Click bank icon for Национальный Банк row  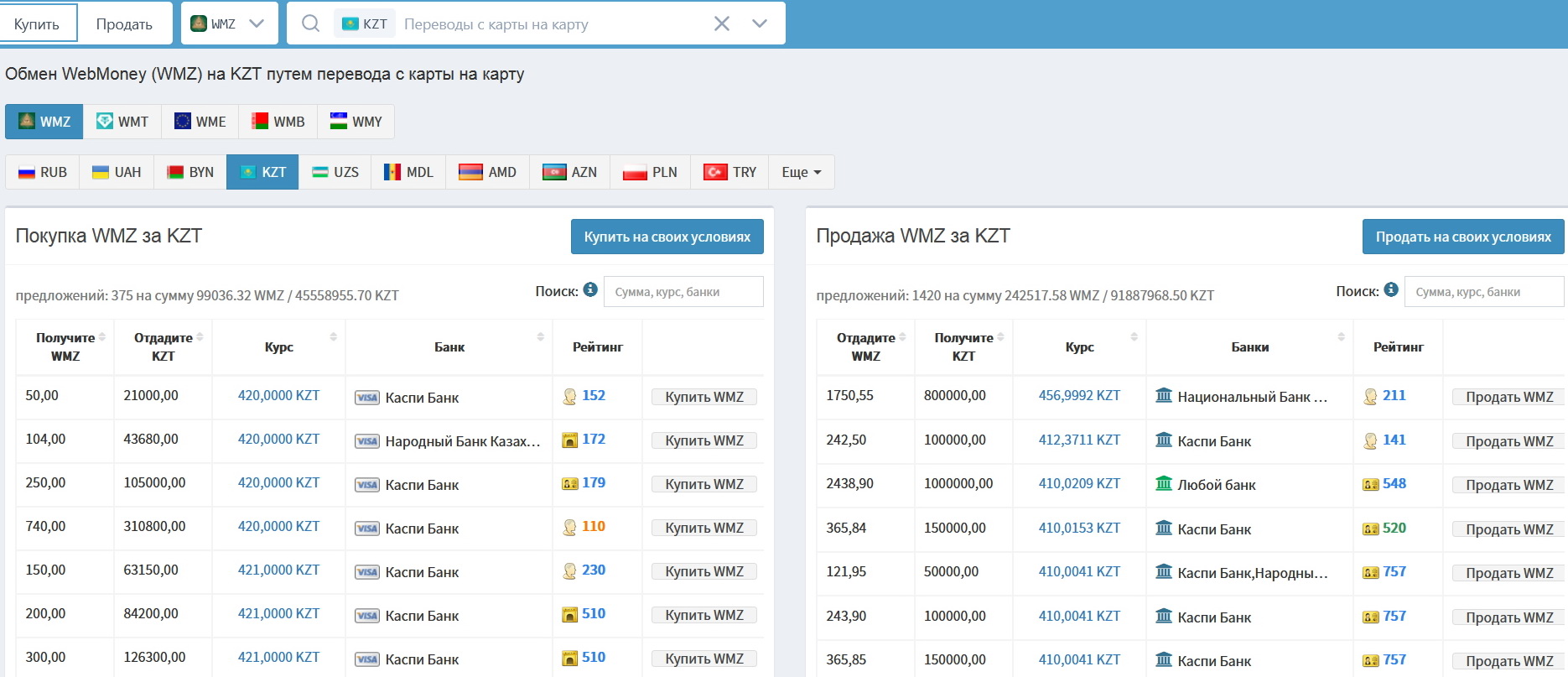[1164, 395]
